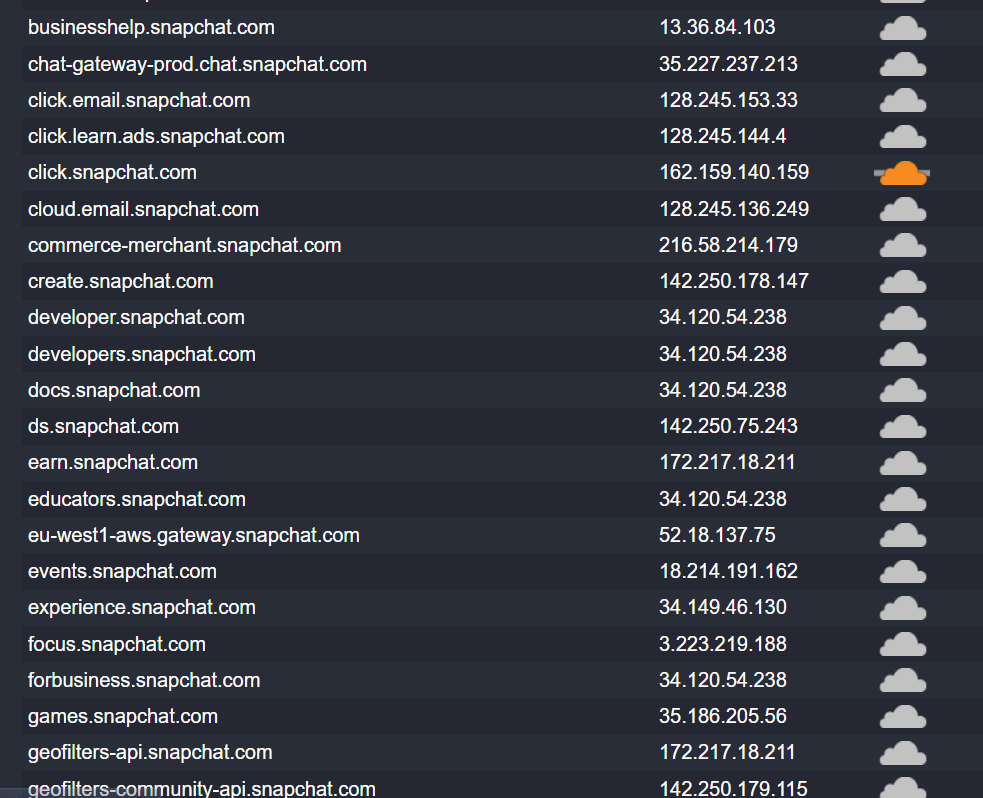
Task: Select the chat-gateway-prod.chat.snapchat.com hostname
Action: 197,64
